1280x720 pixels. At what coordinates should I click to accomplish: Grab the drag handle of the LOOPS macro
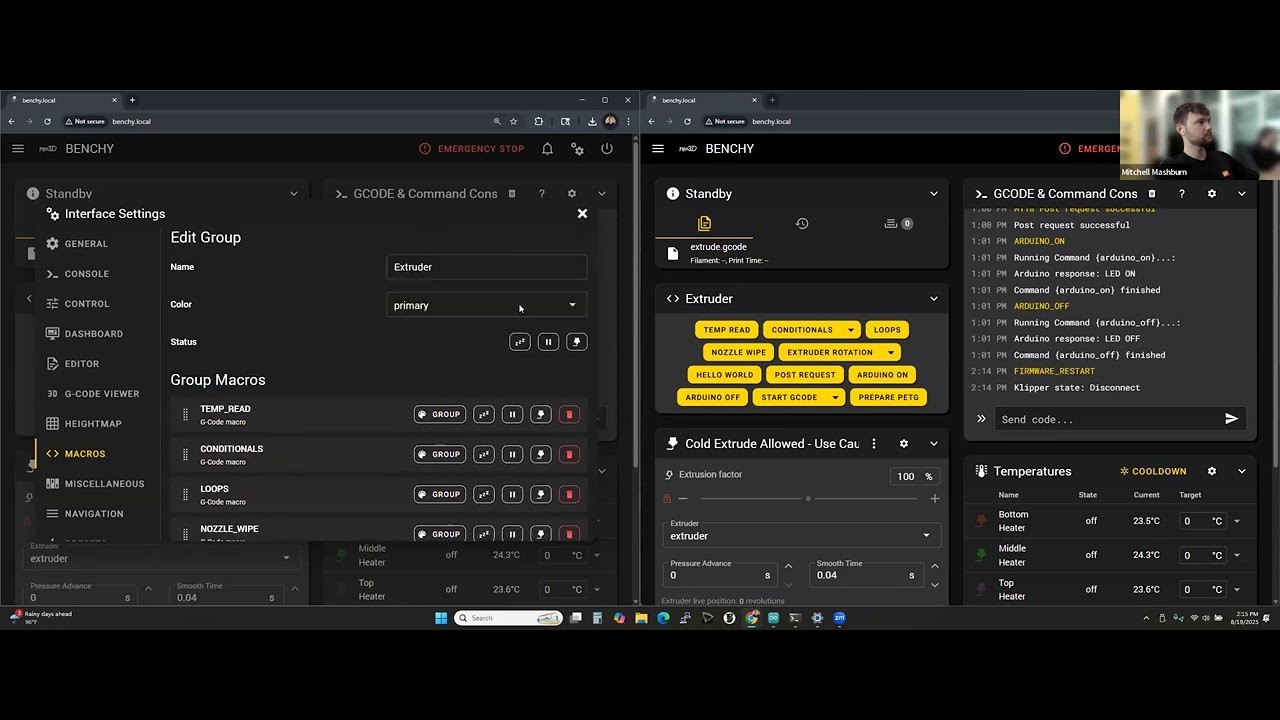pyautogui.click(x=185, y=495)
